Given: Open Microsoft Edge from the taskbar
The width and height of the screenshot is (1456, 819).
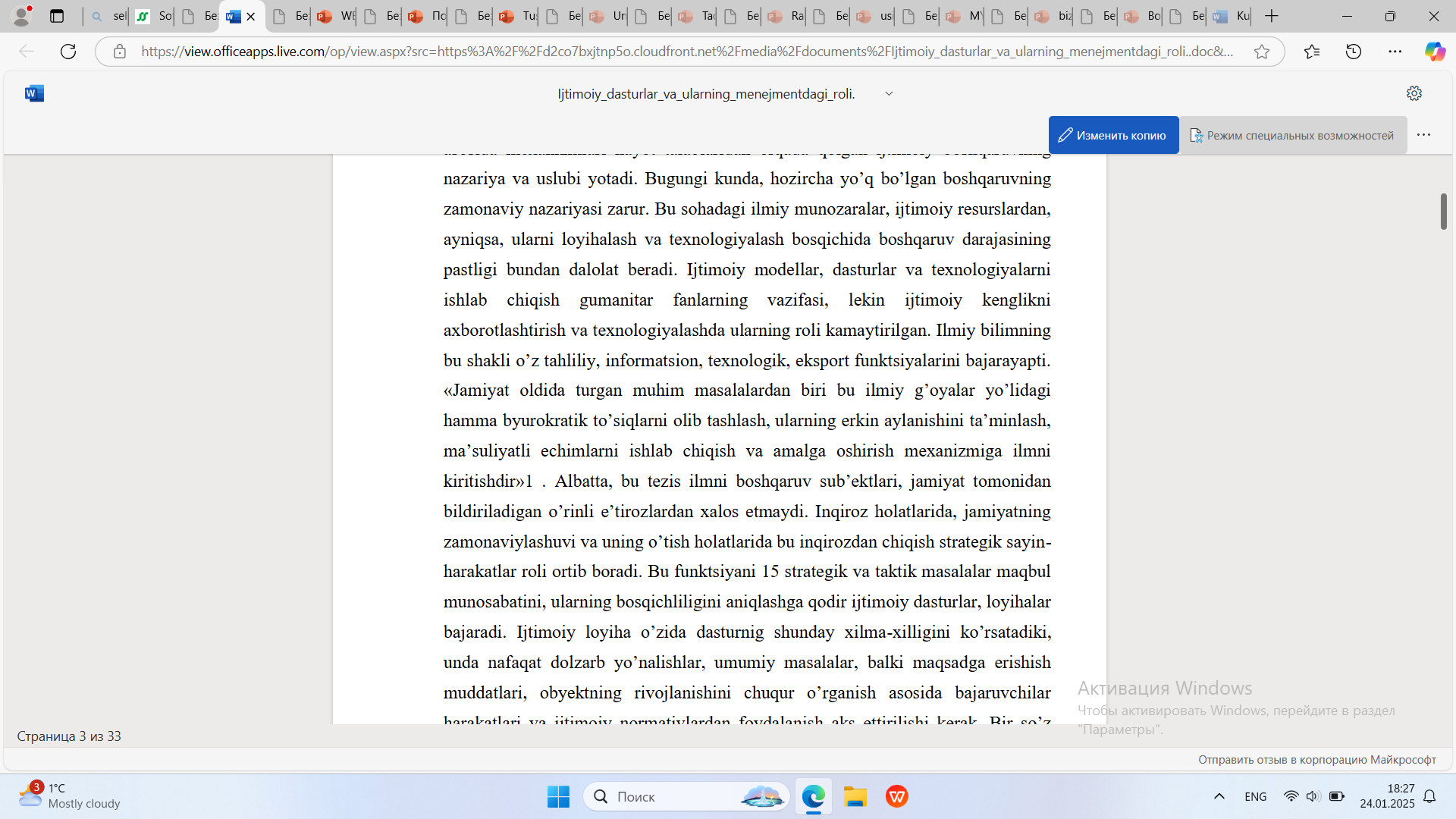Looking at the screenshot, I should click(x=814, y=797).
